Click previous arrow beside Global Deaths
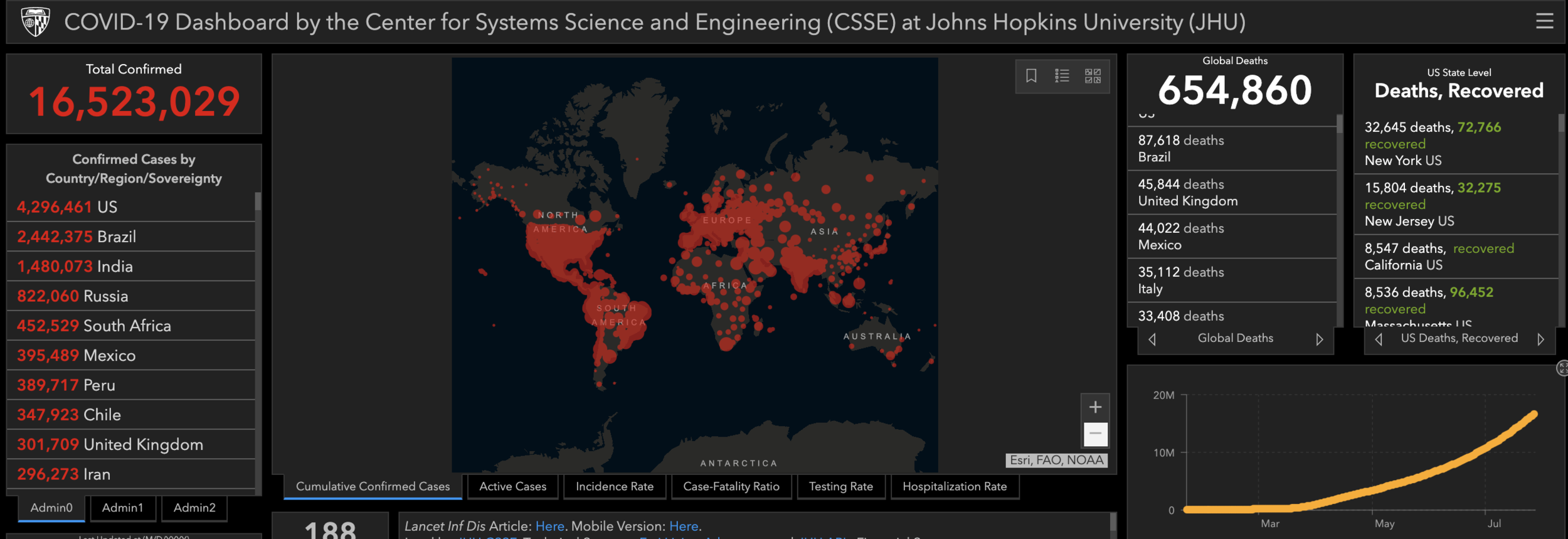The height and width of the screenshot is (539, 1568). point(1152,339)
